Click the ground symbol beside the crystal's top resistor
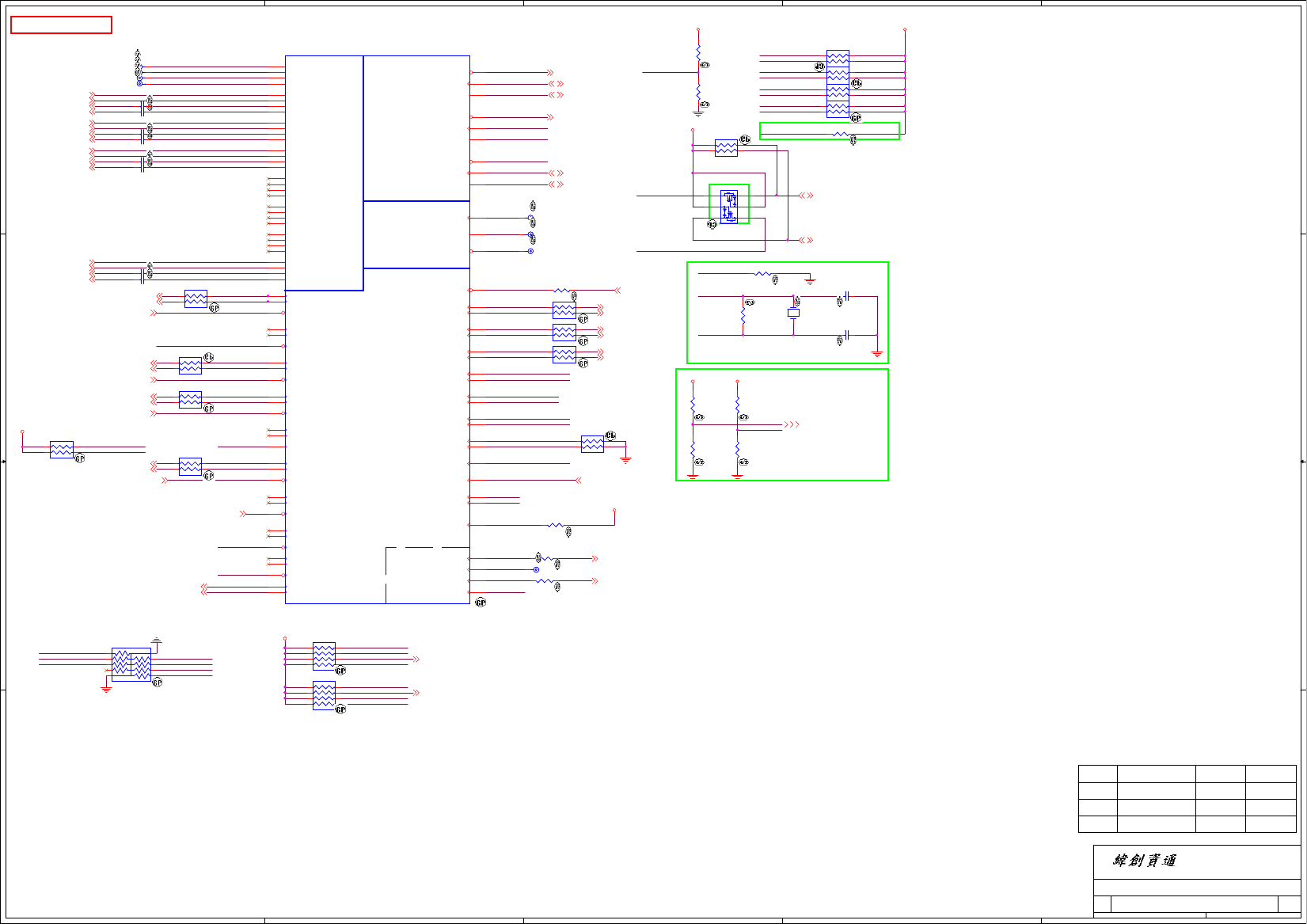The height and width of the screenshot is (924, 1307). (810, 280)
